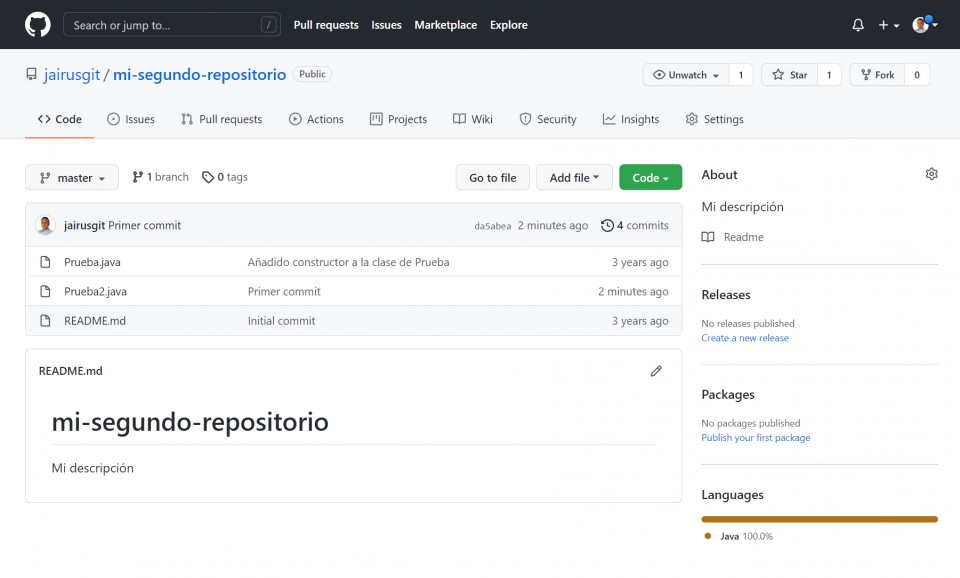
Task: View watchers count next to Unwatch
Action: pos(741,75)
